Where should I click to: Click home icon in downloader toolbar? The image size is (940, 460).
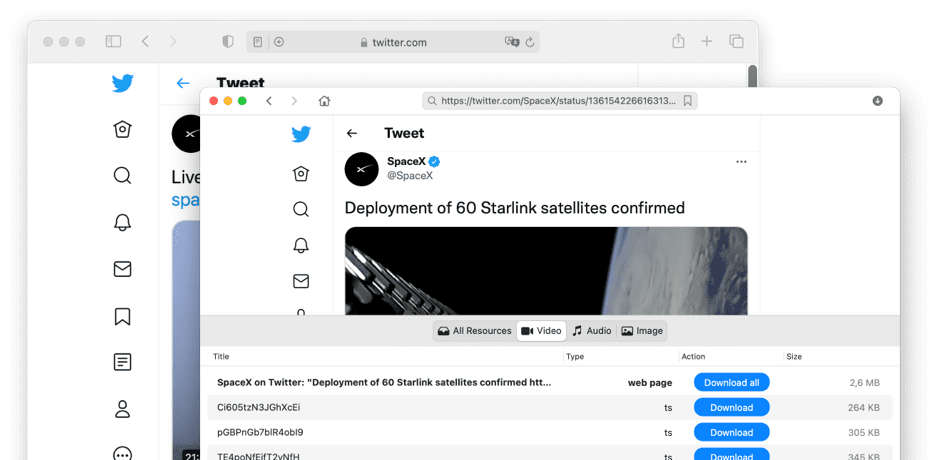tap(324, 101)
